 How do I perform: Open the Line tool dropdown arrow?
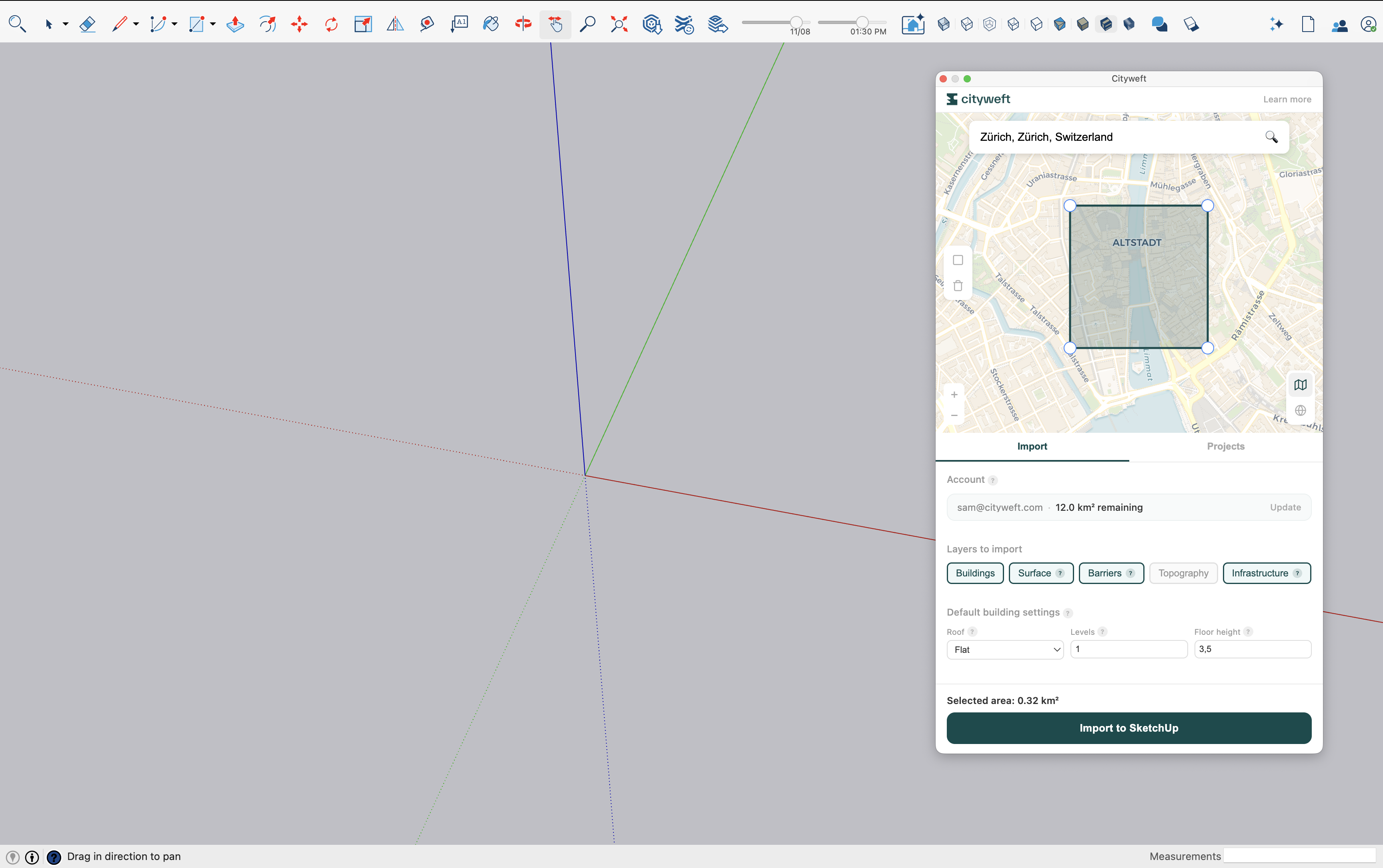[x=136, y=24]
